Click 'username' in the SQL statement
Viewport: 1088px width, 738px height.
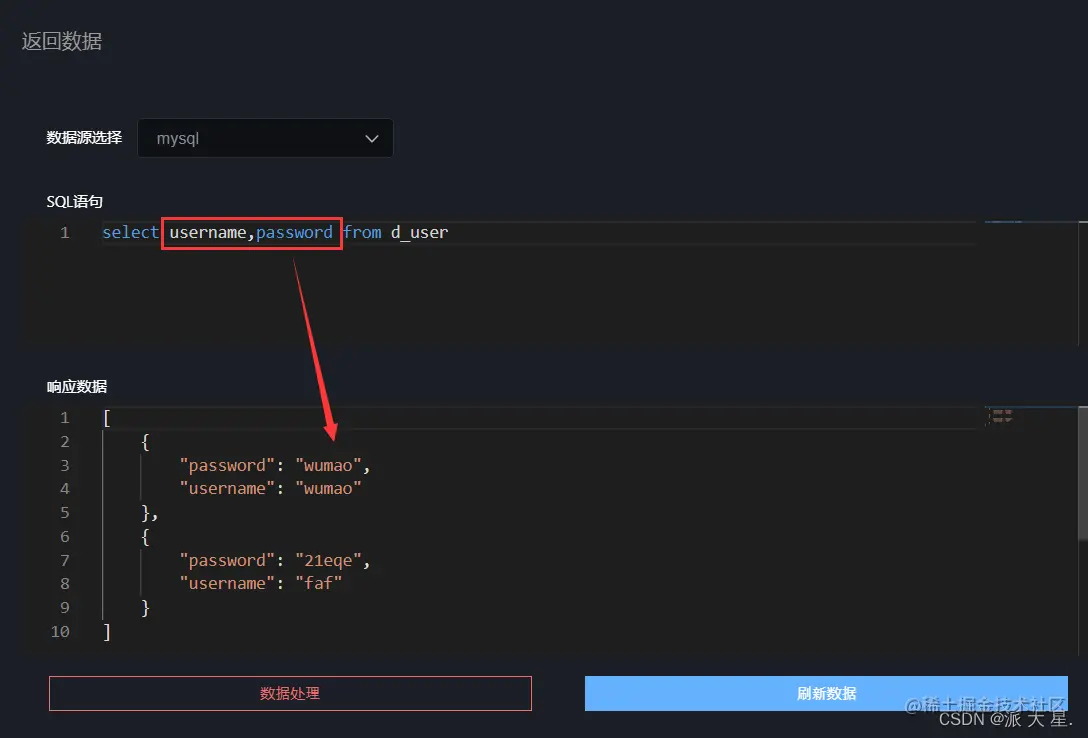click(207, 232)
